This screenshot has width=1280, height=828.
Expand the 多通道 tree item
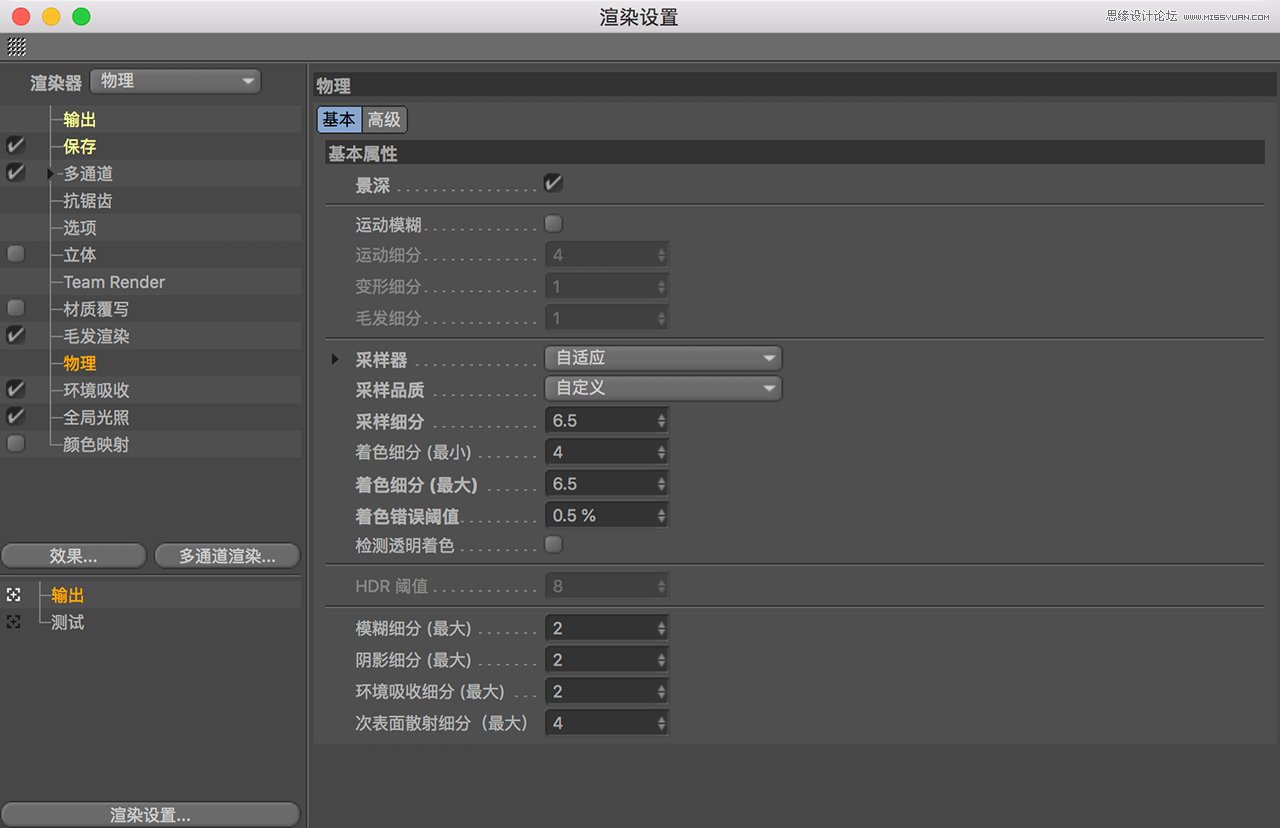(x=49, y=173)
